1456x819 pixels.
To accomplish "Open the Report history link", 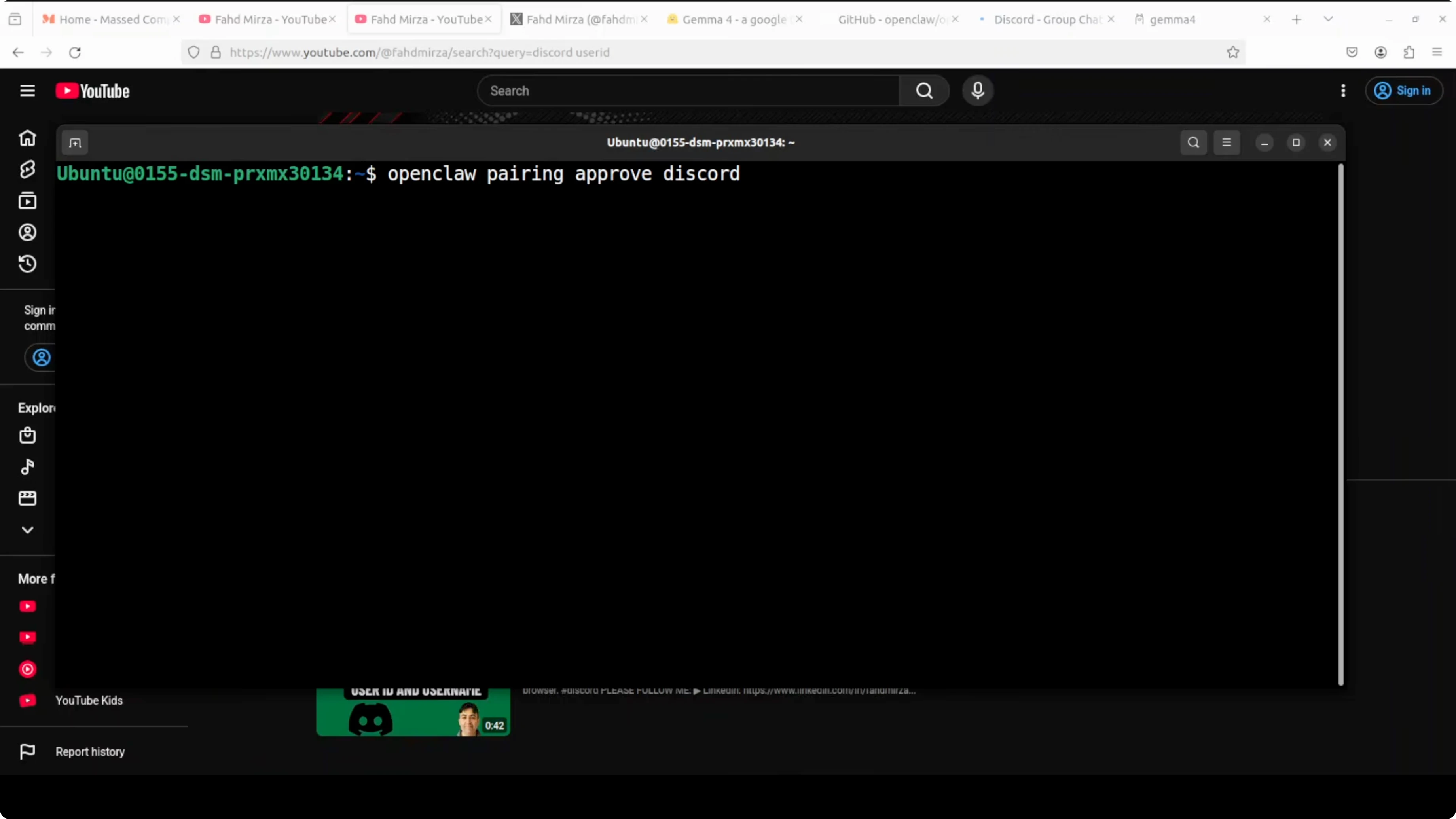I will pos(89,752).
